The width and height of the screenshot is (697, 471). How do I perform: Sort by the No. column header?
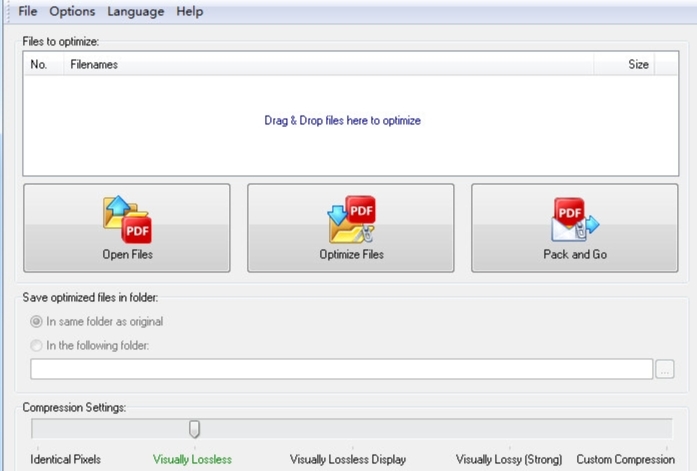coord(44,64)
